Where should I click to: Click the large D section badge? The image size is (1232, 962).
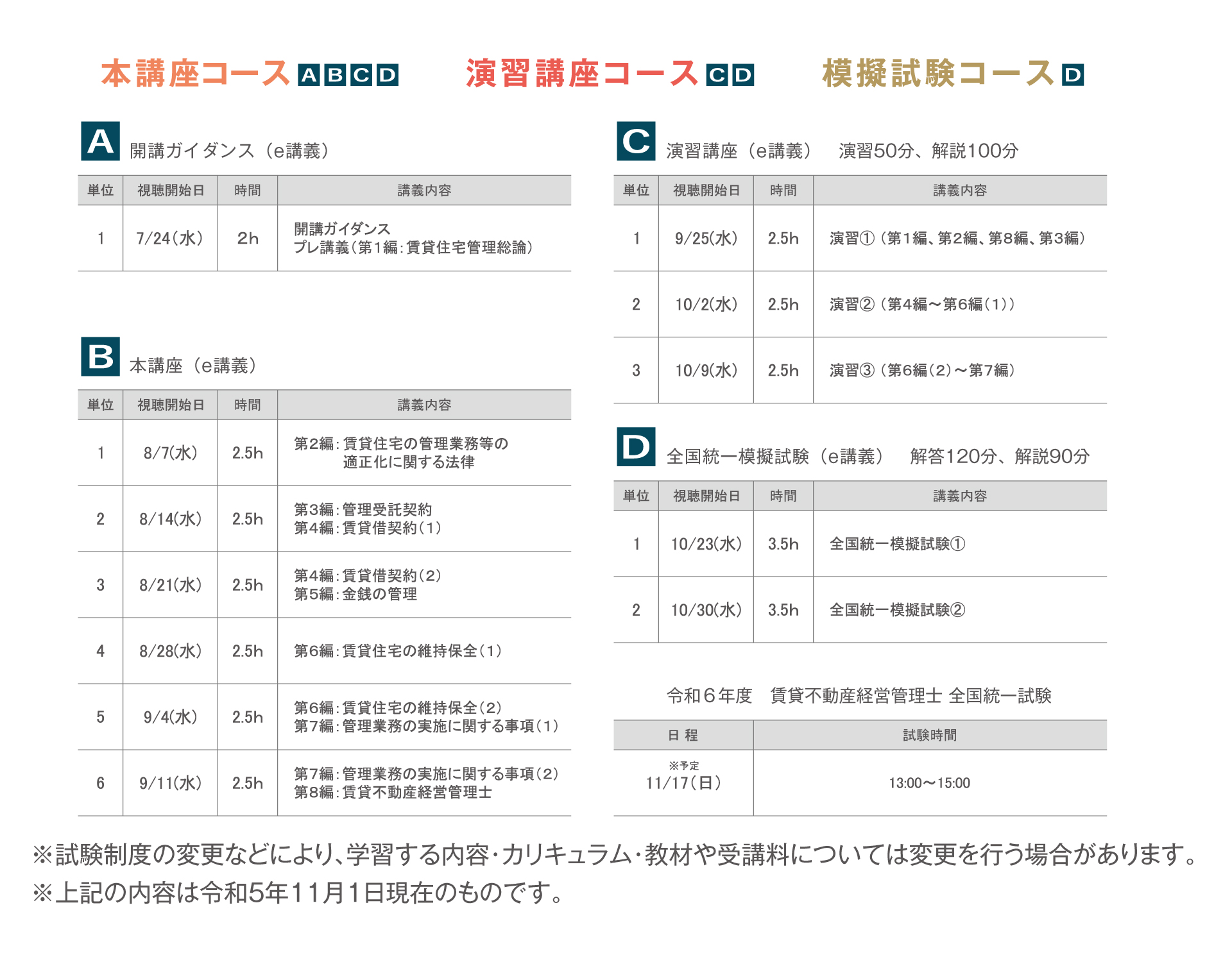click(636, 446)
